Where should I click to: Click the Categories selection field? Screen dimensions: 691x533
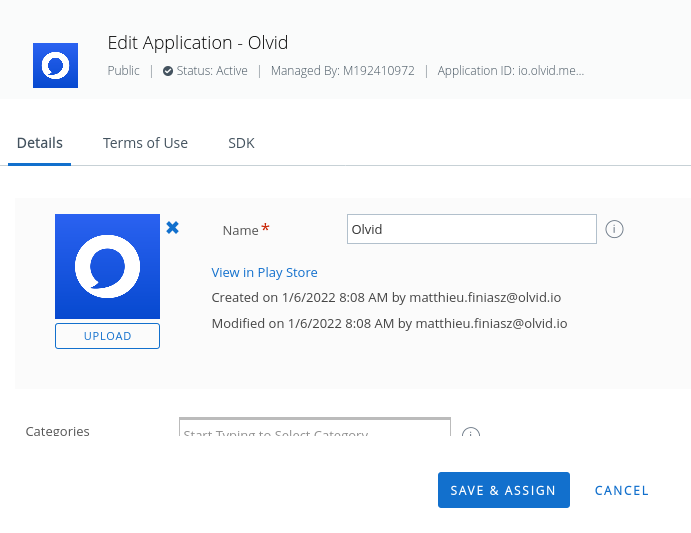point(315,427)
